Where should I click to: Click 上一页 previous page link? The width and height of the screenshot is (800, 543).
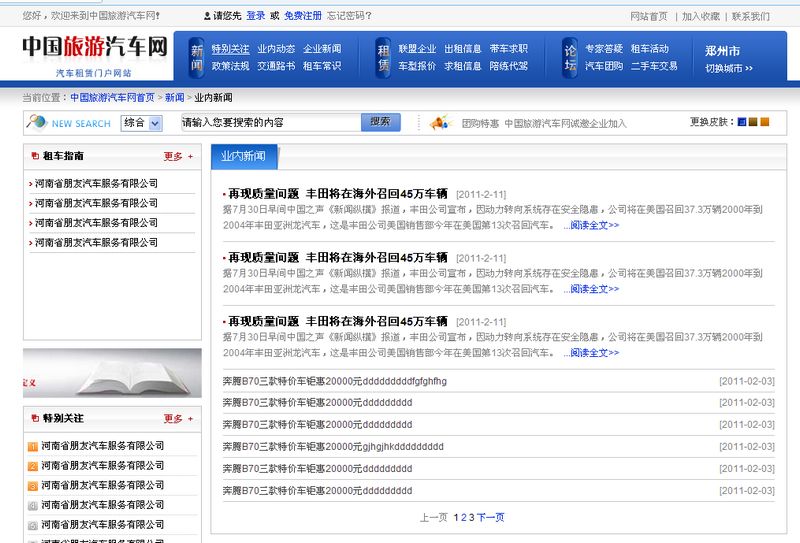[x=434, y=517]
